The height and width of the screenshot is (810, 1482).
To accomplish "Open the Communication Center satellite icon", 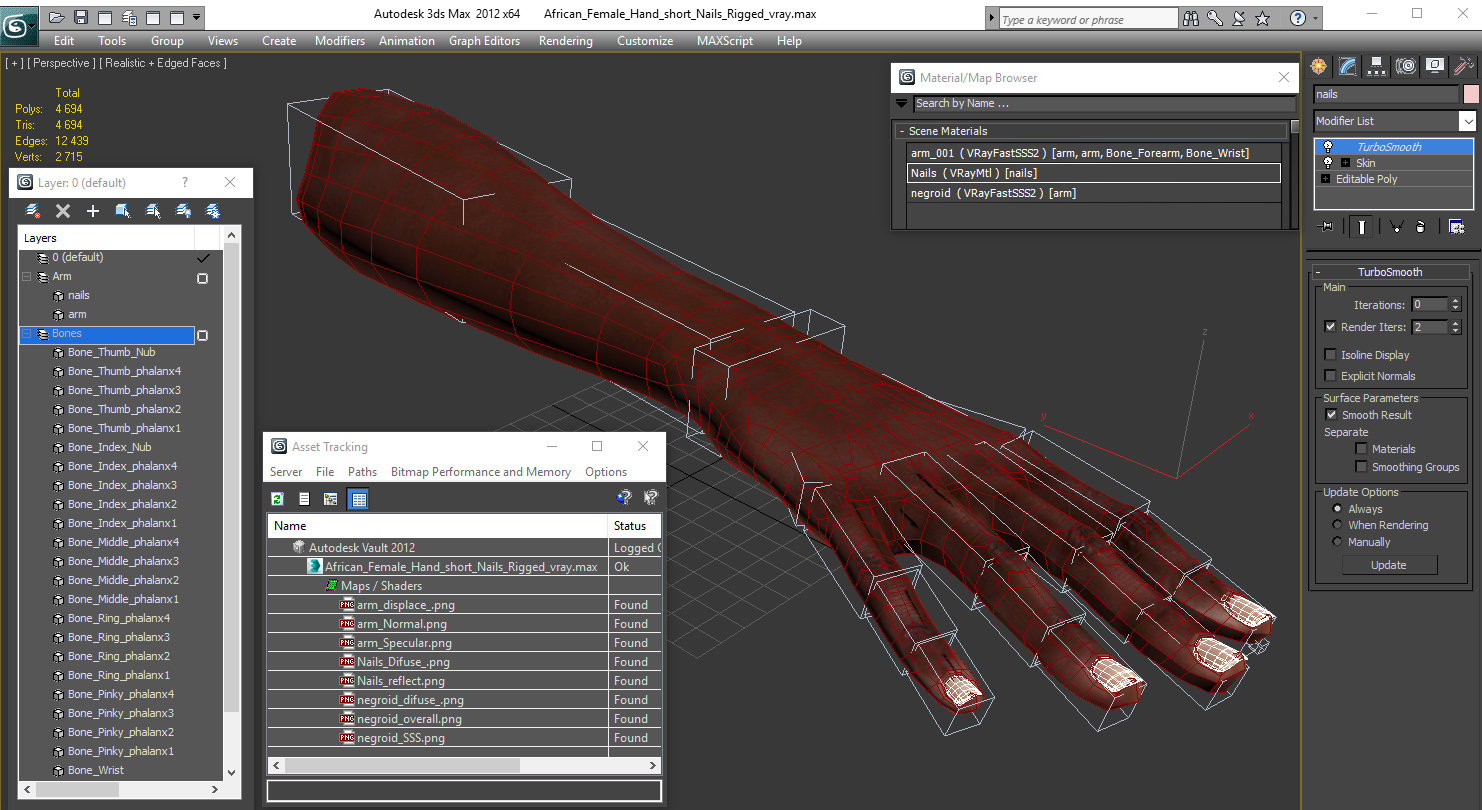I will (1239, 18).
